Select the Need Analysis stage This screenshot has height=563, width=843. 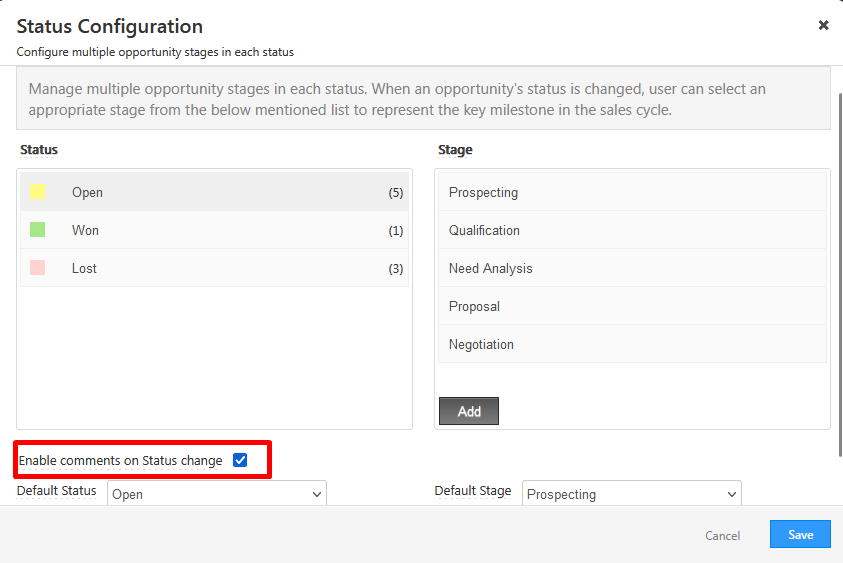point(632,268)
